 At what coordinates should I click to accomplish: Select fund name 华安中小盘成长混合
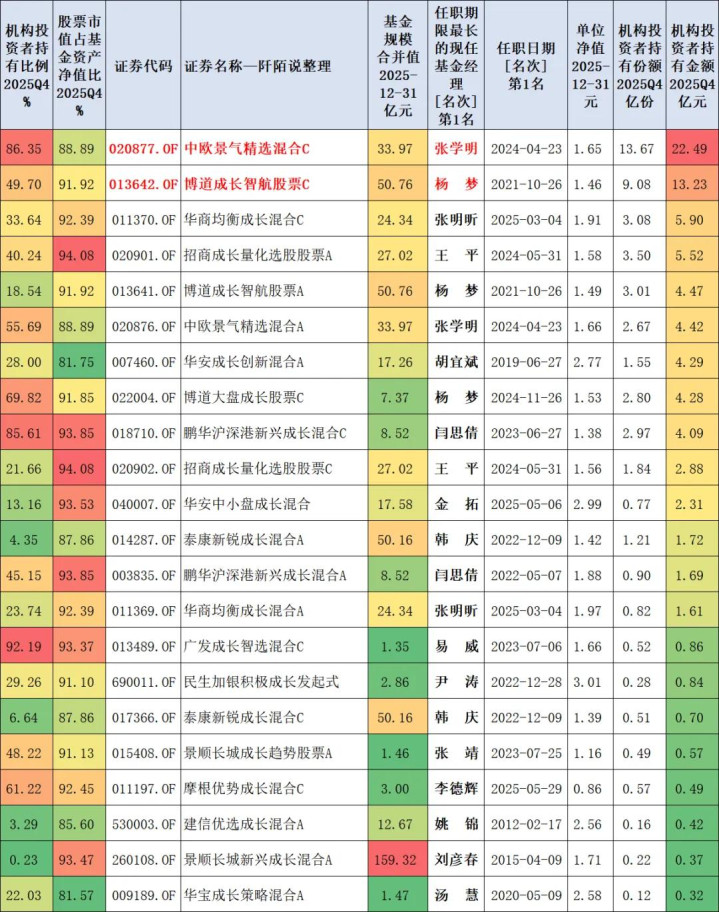[x=247, y=504]
